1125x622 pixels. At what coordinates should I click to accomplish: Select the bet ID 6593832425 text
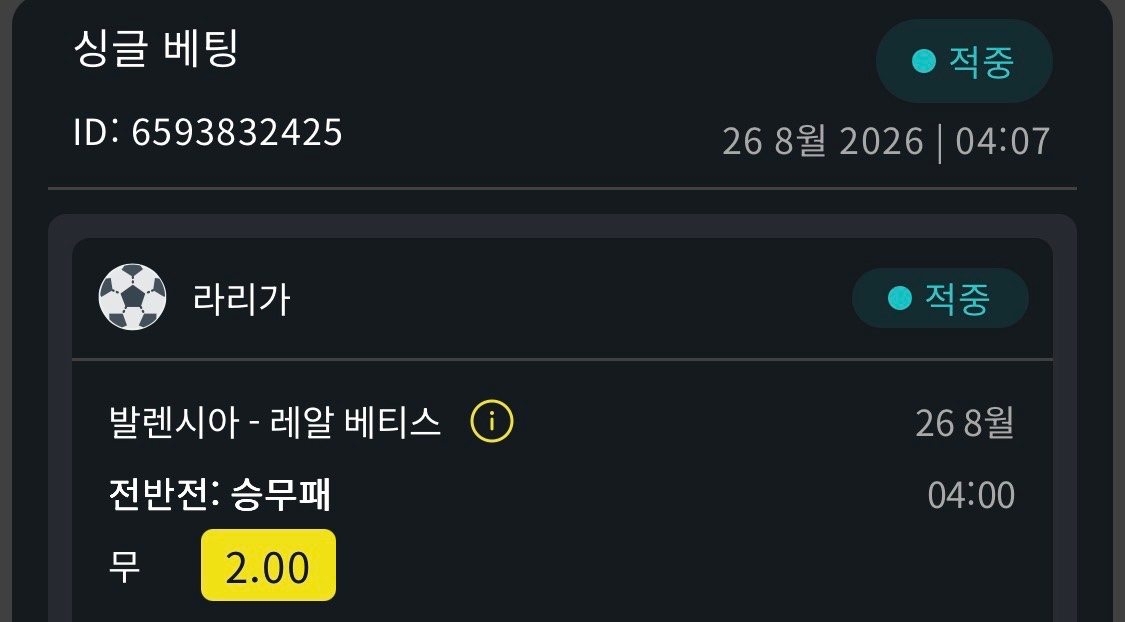(237, 133)
